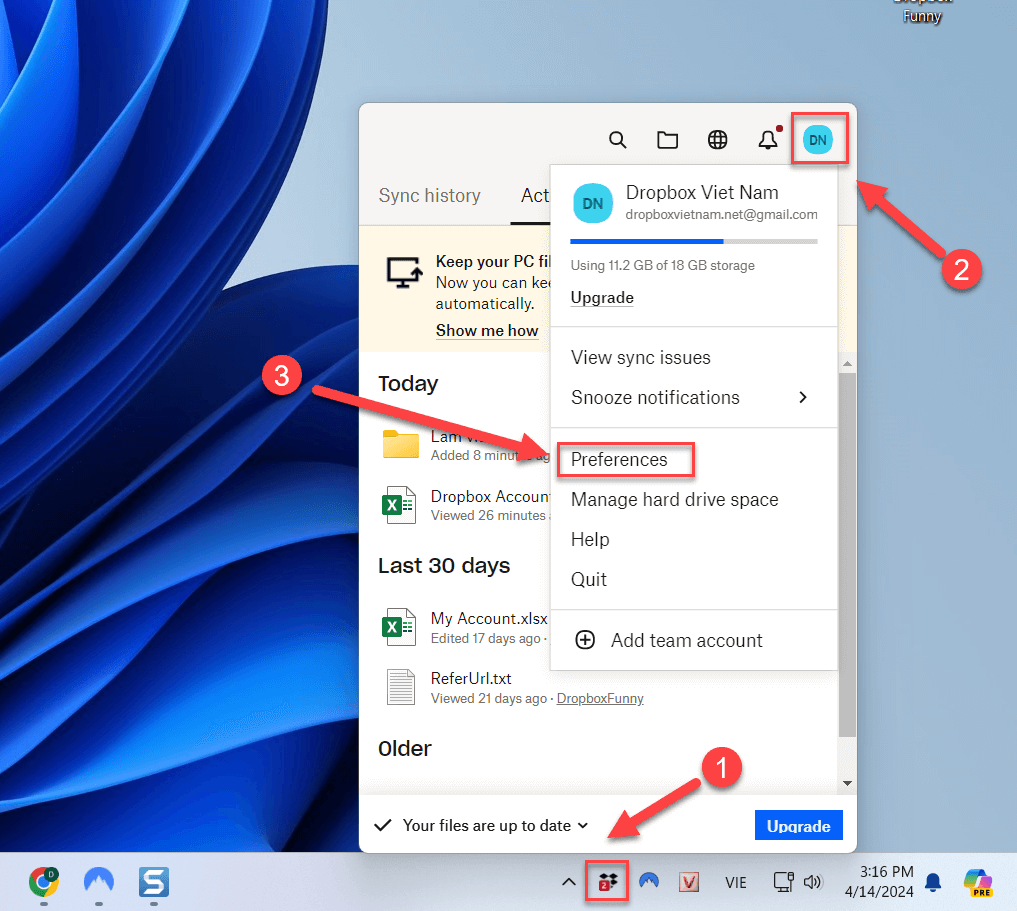Switch to Sync history tab
1017x911 pixels.
[x=429, y=195]
